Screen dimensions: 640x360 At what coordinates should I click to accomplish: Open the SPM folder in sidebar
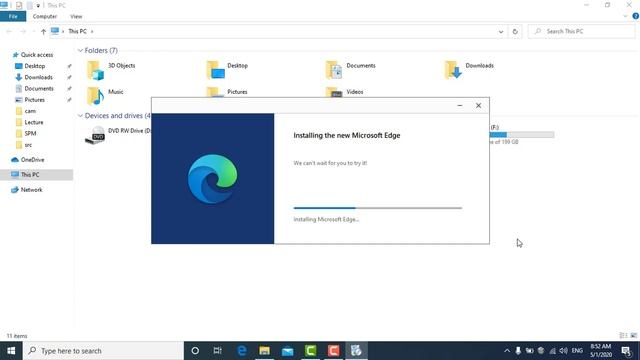point(30,133)
